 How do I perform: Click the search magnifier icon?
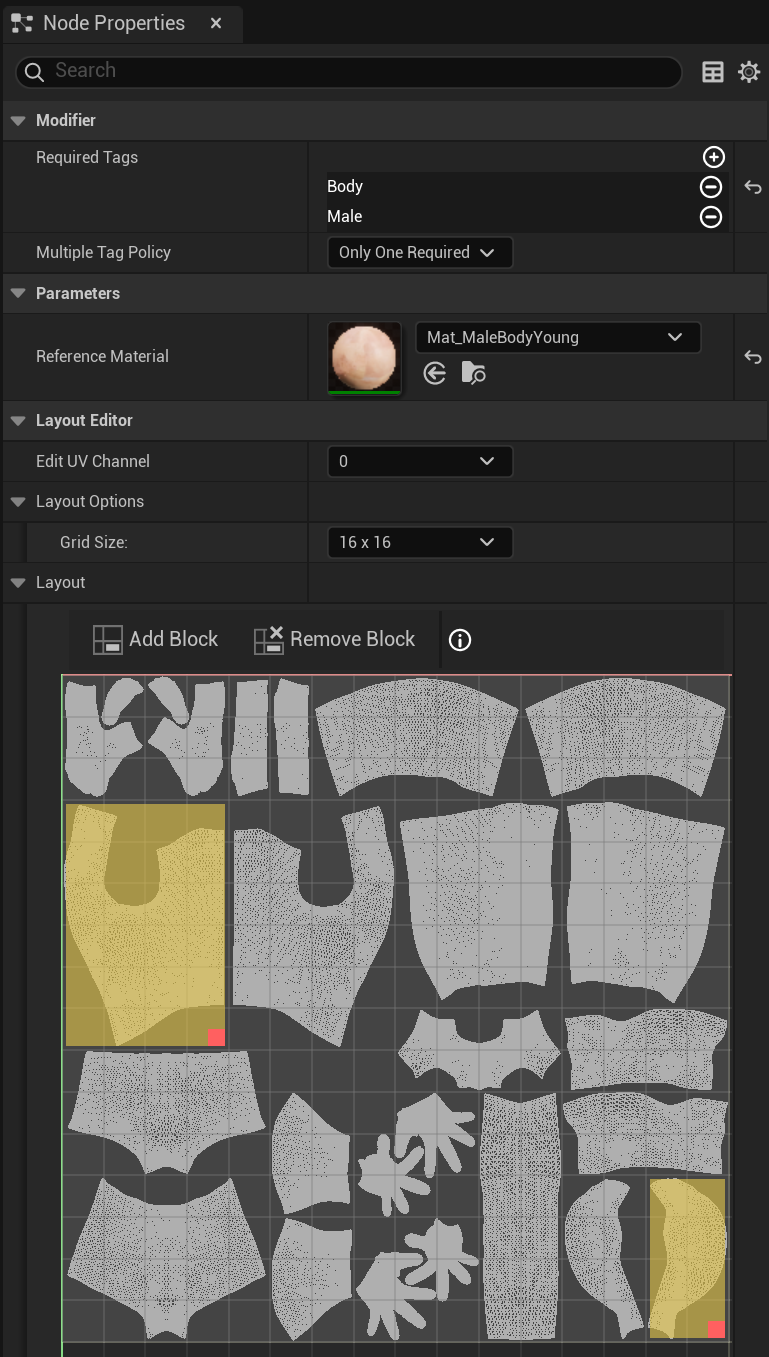coord(34,71)
